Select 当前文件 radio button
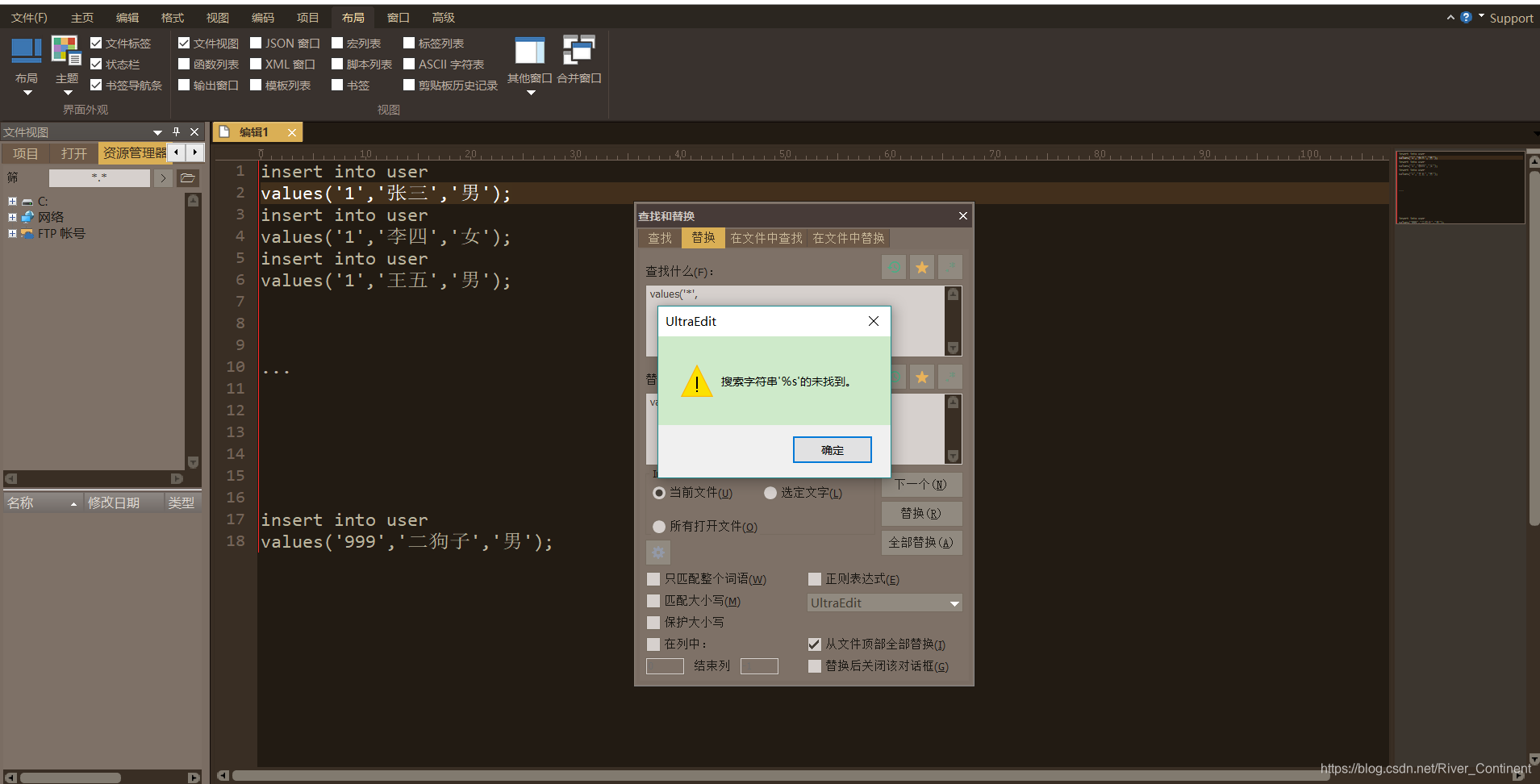1540x784 pixels. coord(659,493)
